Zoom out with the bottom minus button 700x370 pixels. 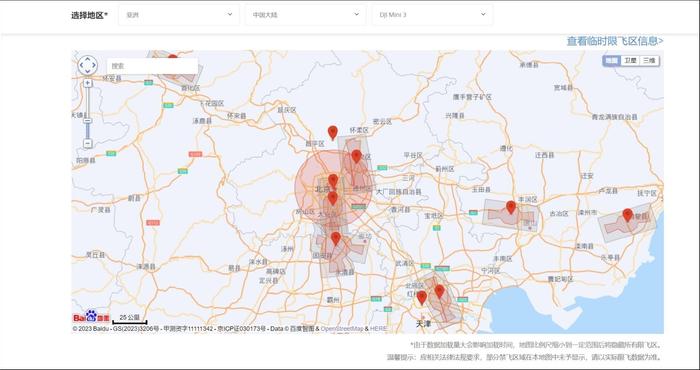click(x=88, y=144)
